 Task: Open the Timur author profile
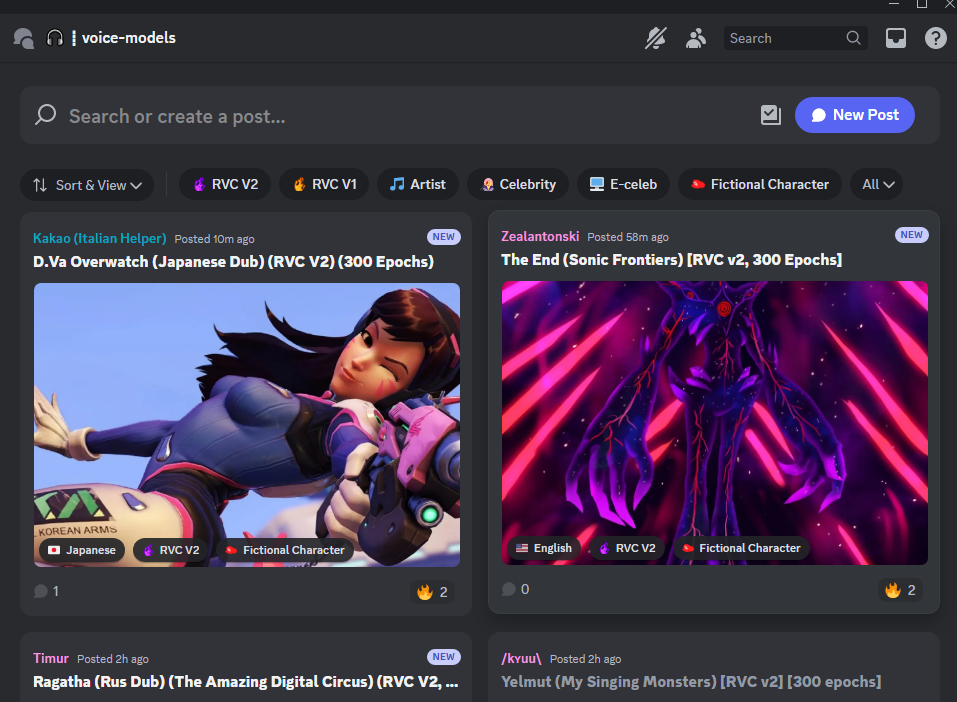pyautogui.click(x=51, y=658)
